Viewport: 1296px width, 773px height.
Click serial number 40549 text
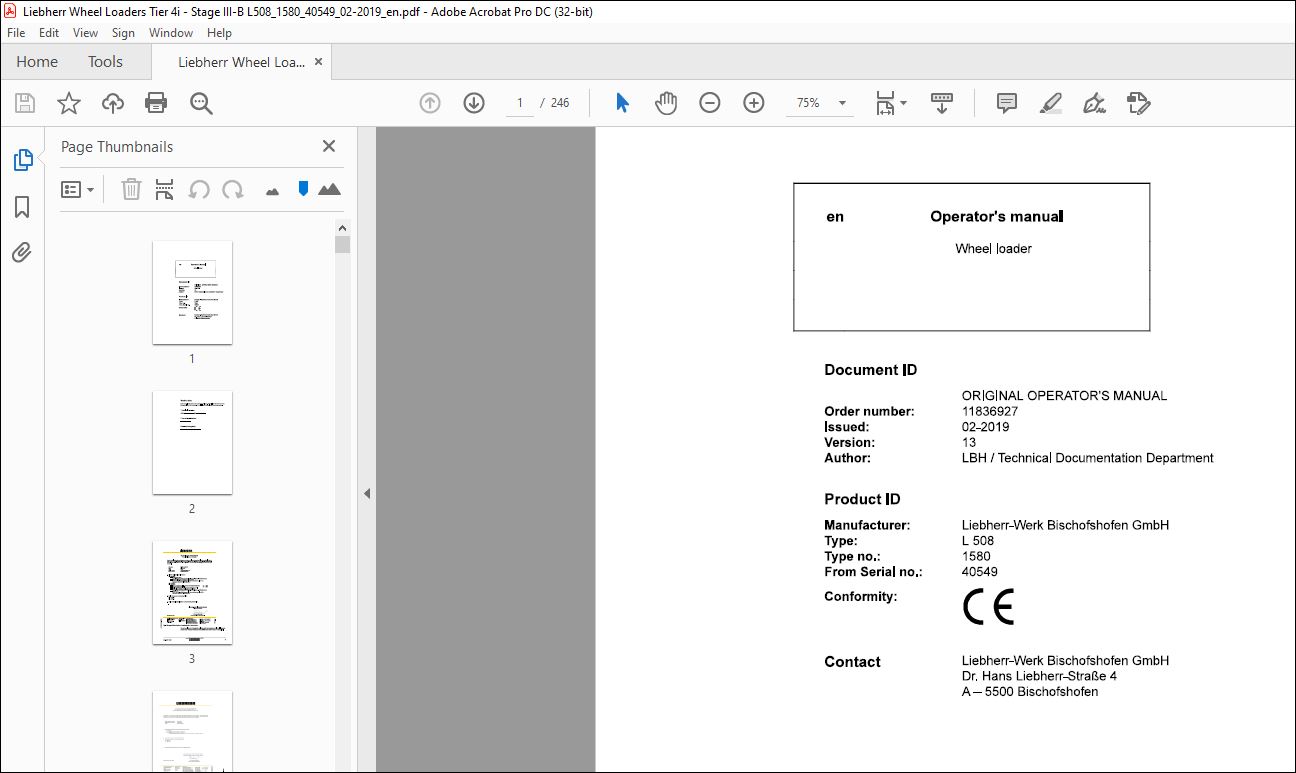pos(979,572)
